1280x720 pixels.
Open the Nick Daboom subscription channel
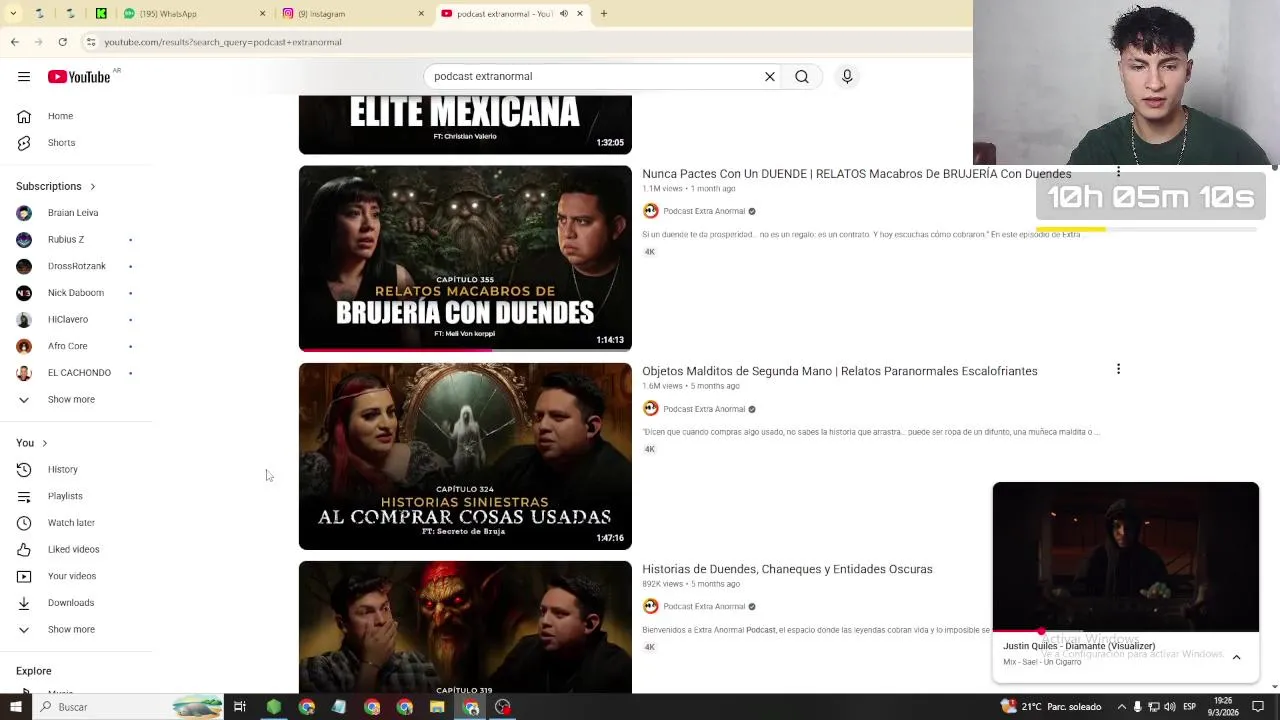click(76, 293)
